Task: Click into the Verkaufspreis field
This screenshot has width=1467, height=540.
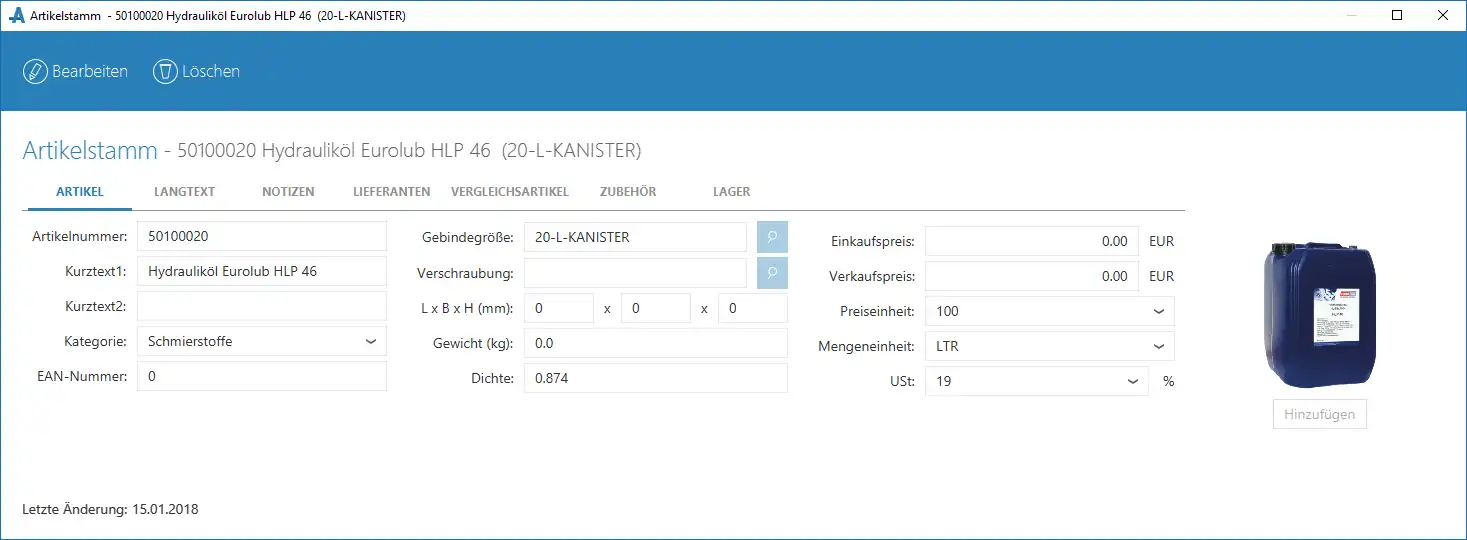Action: point(1032,276)
